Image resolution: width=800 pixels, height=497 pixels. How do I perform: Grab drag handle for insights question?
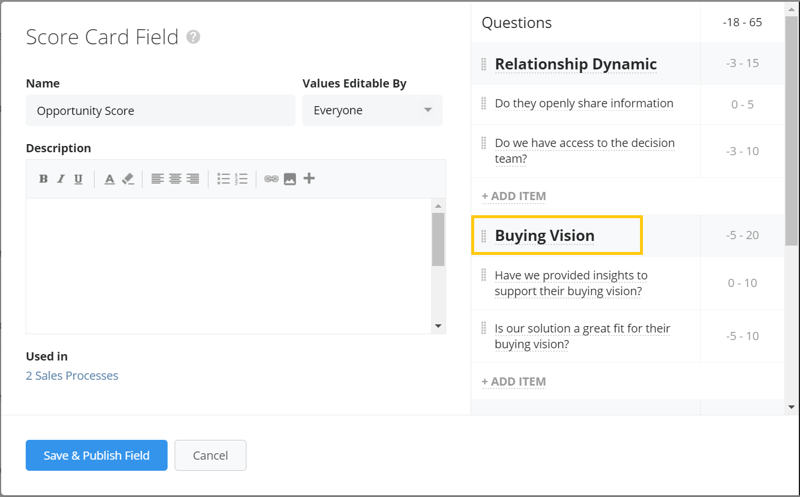pos(484,275)
